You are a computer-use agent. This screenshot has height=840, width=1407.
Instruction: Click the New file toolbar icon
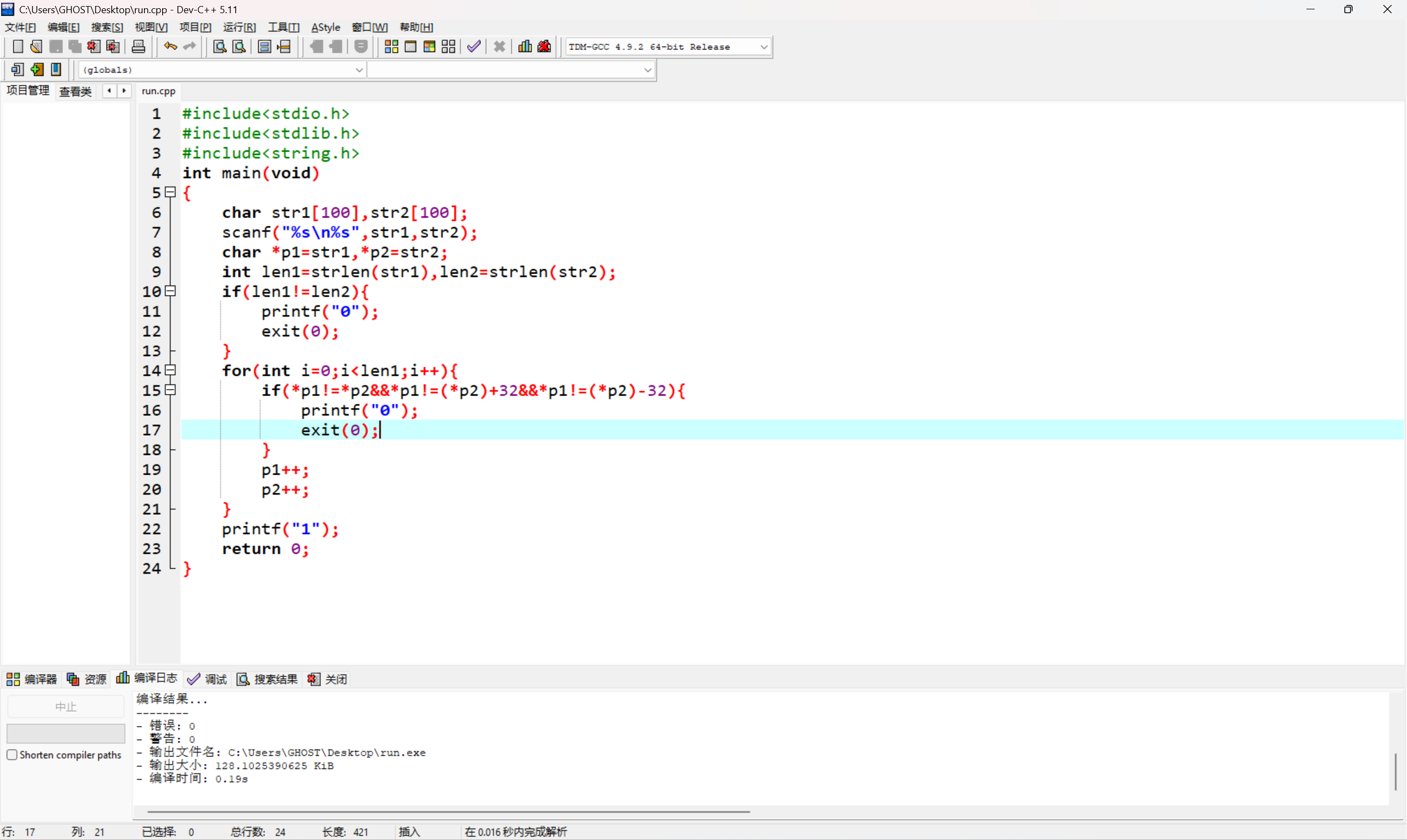tap(18, 46)
